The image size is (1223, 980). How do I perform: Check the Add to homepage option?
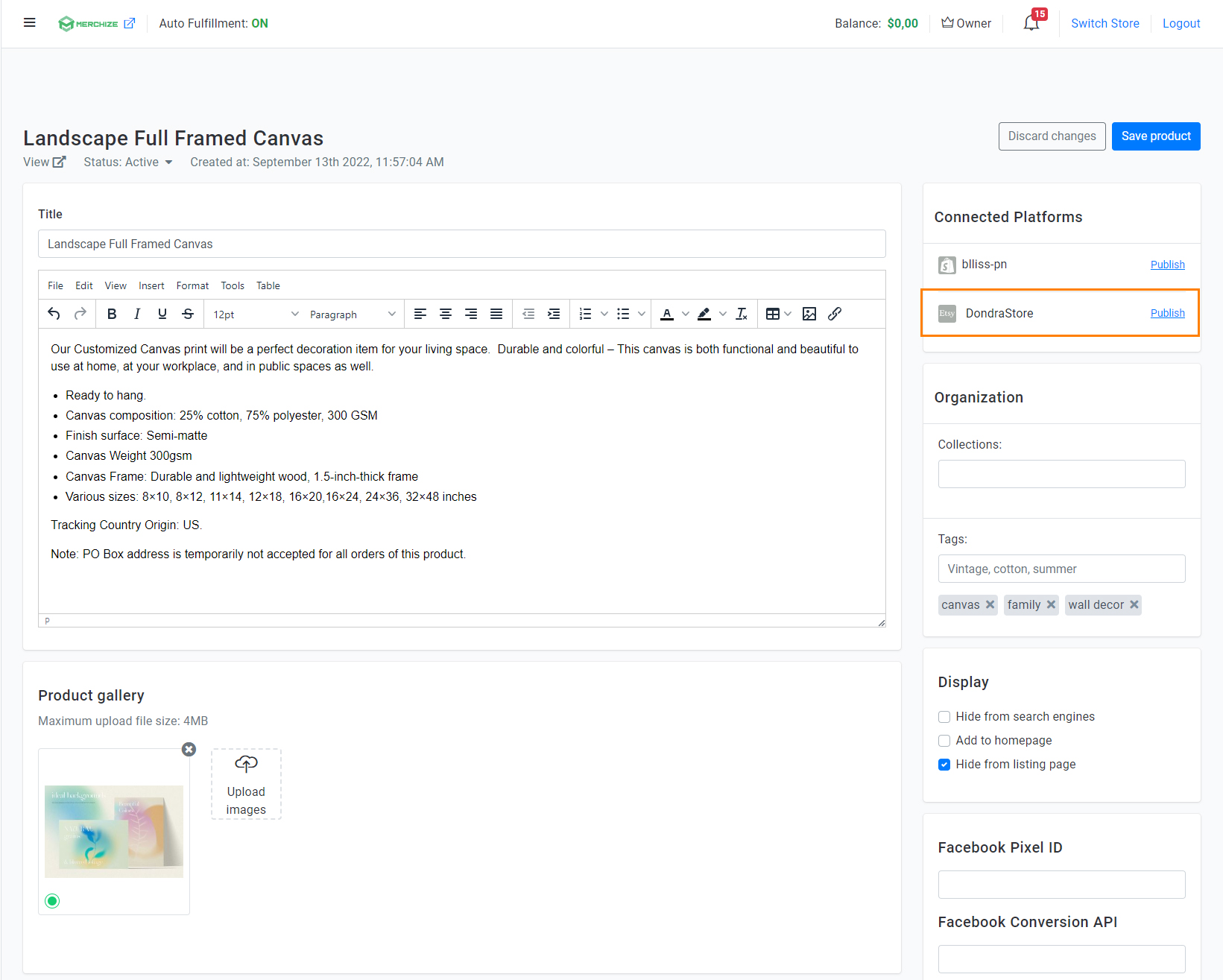pyautogui.click(x=944, y=741)
